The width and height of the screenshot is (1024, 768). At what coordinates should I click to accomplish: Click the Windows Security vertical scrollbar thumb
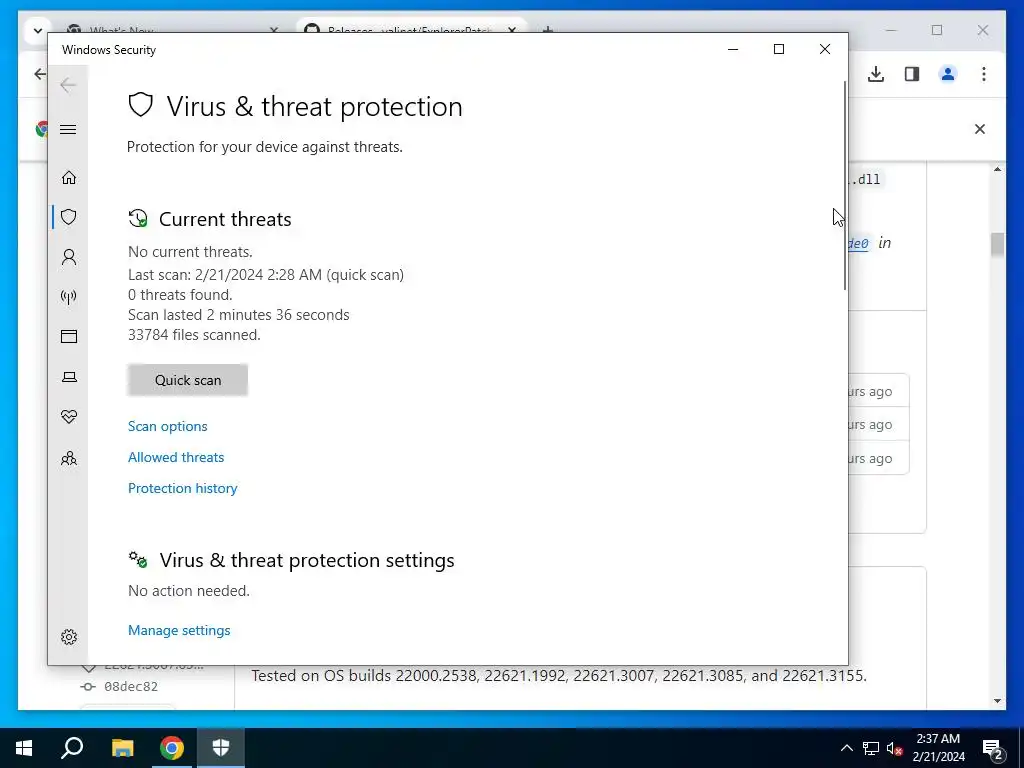[x=845, y=185]
